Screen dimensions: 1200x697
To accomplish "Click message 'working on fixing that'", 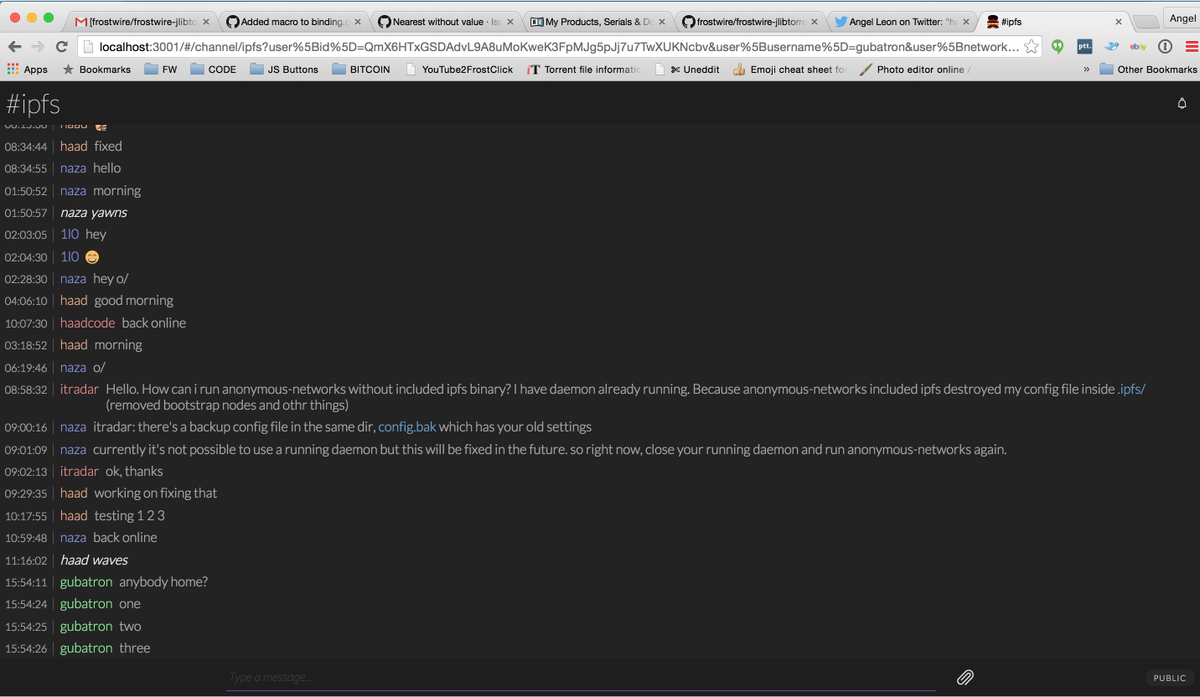I will (155, 493).
